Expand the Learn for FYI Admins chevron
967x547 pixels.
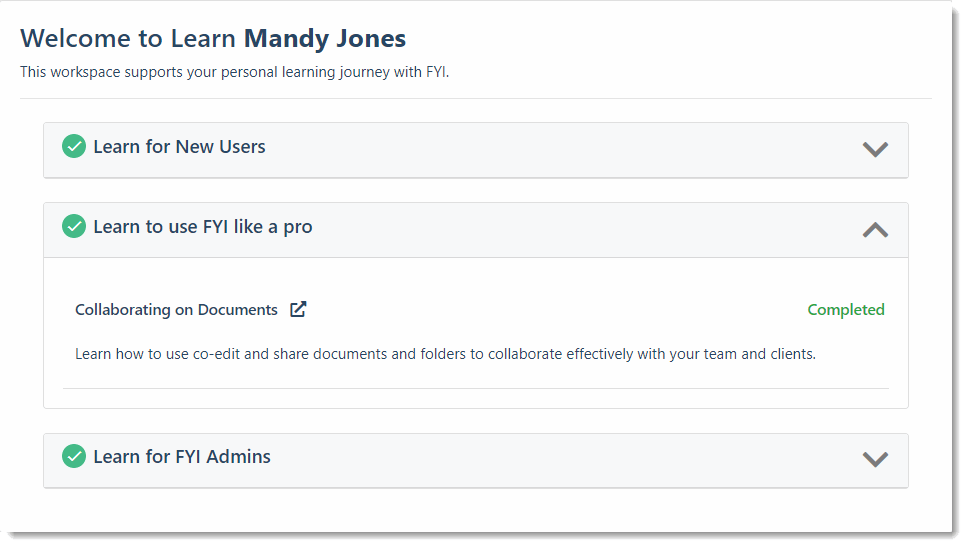[x=875, y=459]
